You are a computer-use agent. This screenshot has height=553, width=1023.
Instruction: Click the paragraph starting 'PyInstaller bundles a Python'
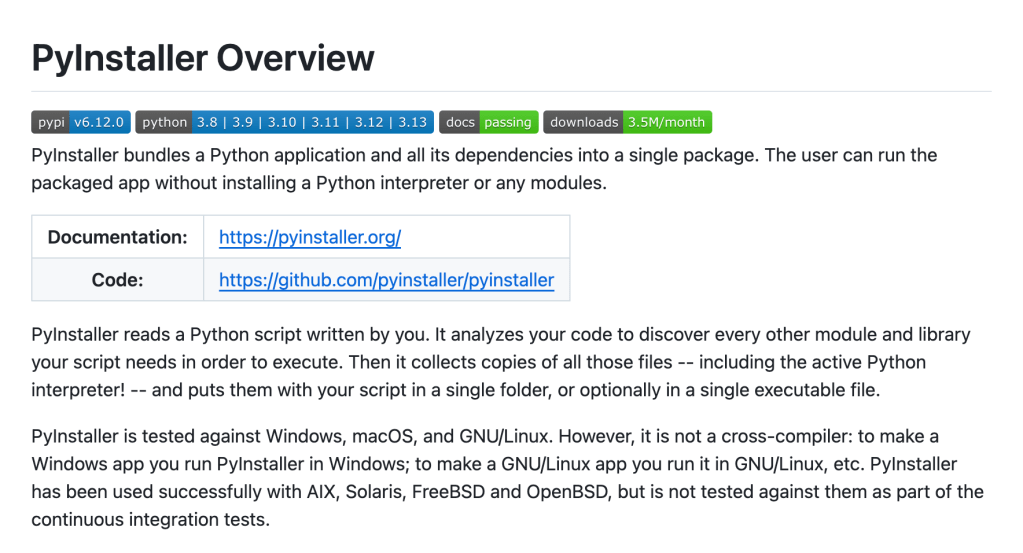pyautogui.click(x=484, y=169)
